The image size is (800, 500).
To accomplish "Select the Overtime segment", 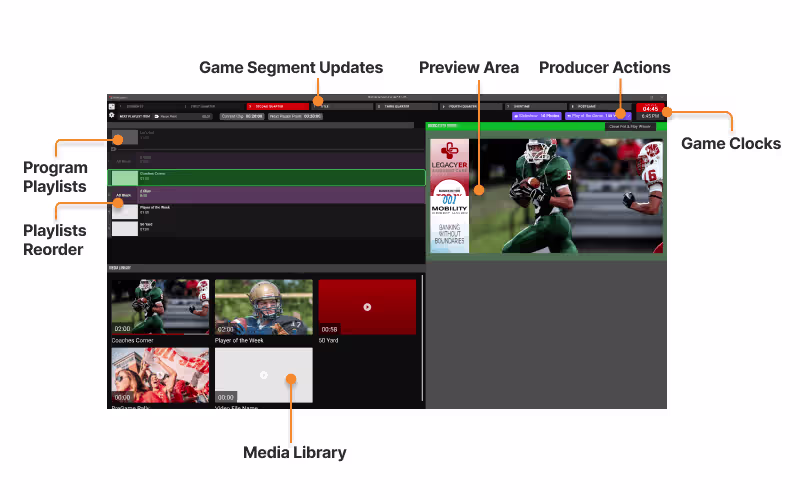I will click(536, 107).
